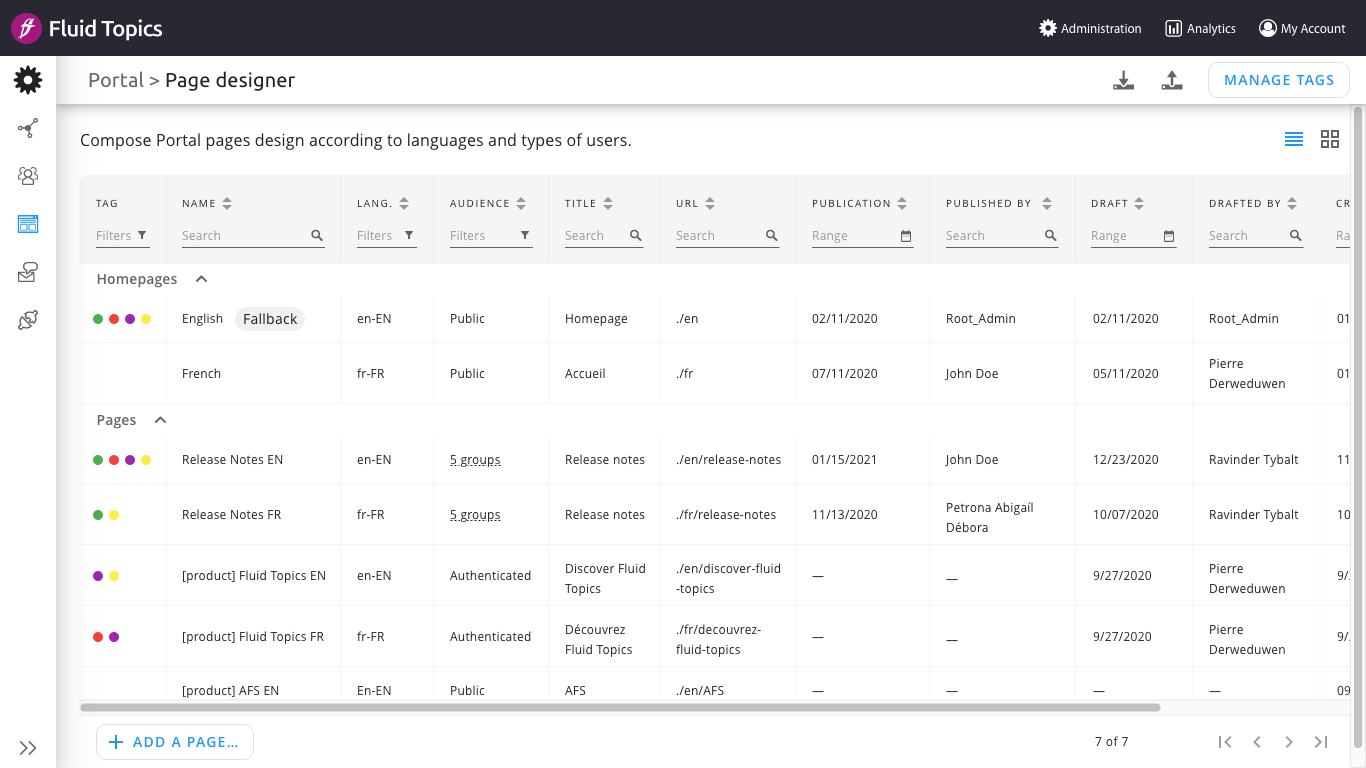
Task: Click the ADD A PAGE button
Action: 175,742
